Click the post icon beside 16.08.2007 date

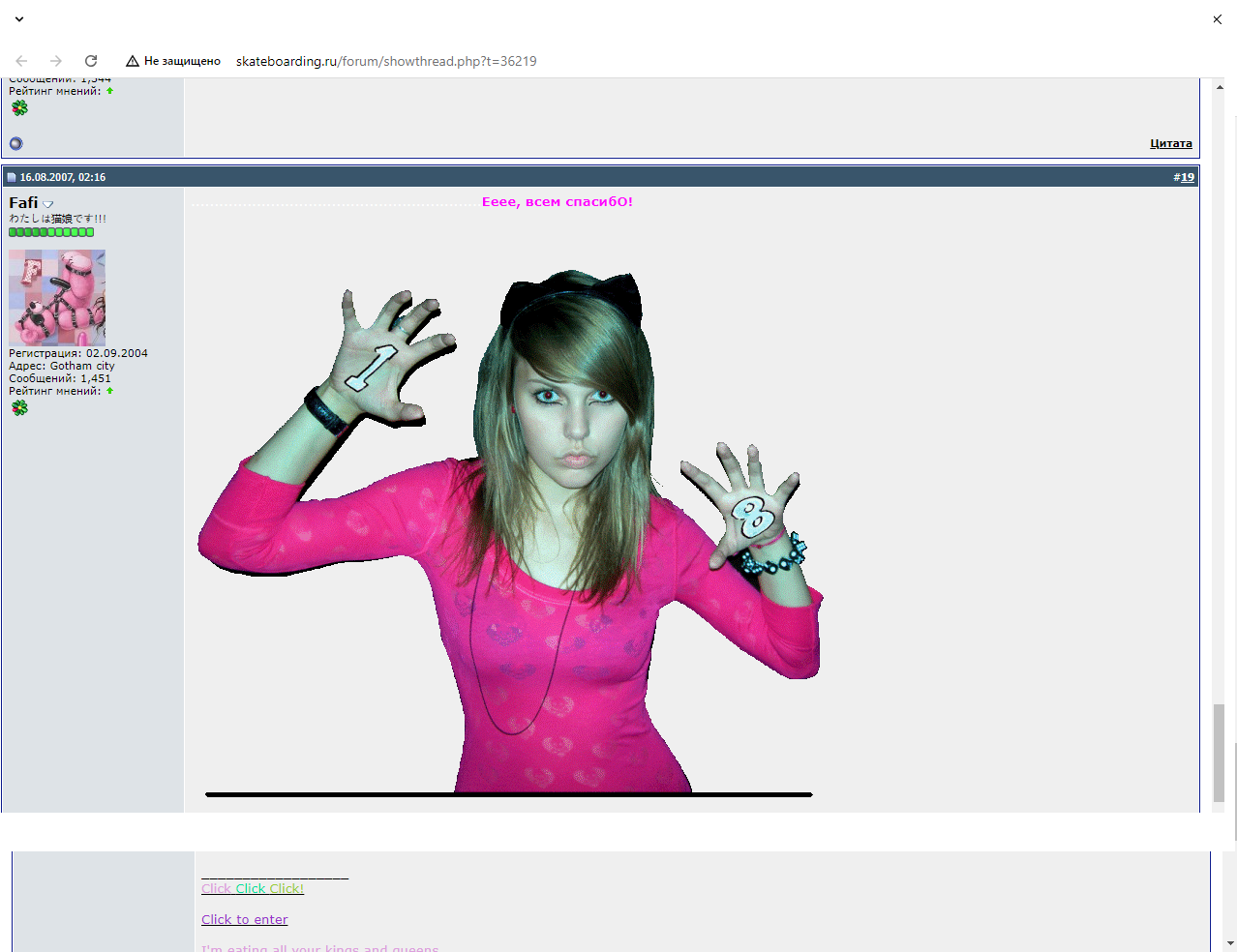tap(12, 177)
